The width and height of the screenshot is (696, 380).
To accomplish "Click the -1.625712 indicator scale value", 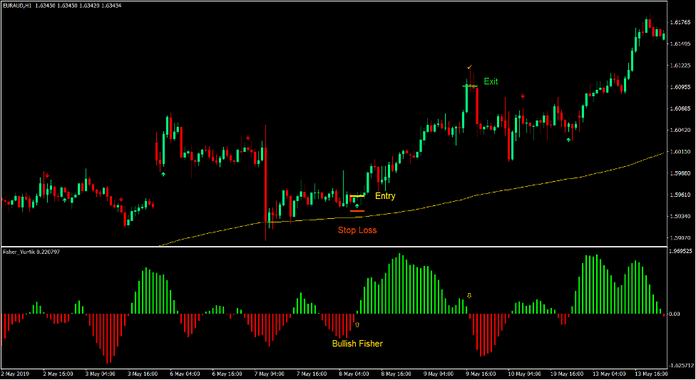I will 681,365.
